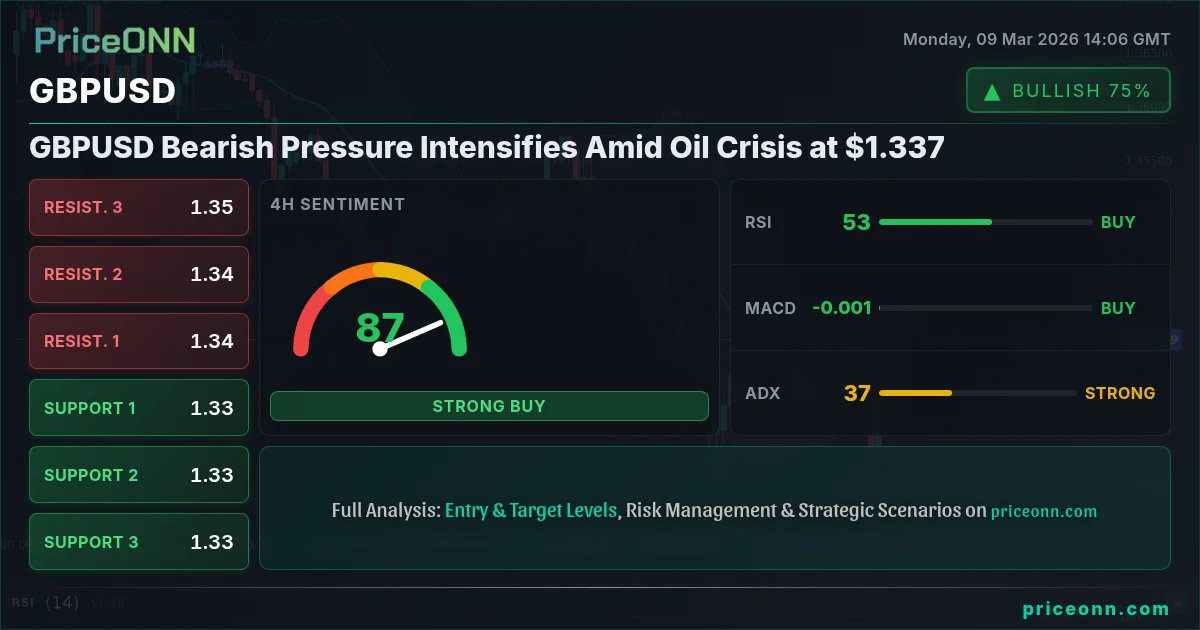This screenshot has height=630, width=1200.
Task: Click the PriceONN logo
Action: coord(115,40)
